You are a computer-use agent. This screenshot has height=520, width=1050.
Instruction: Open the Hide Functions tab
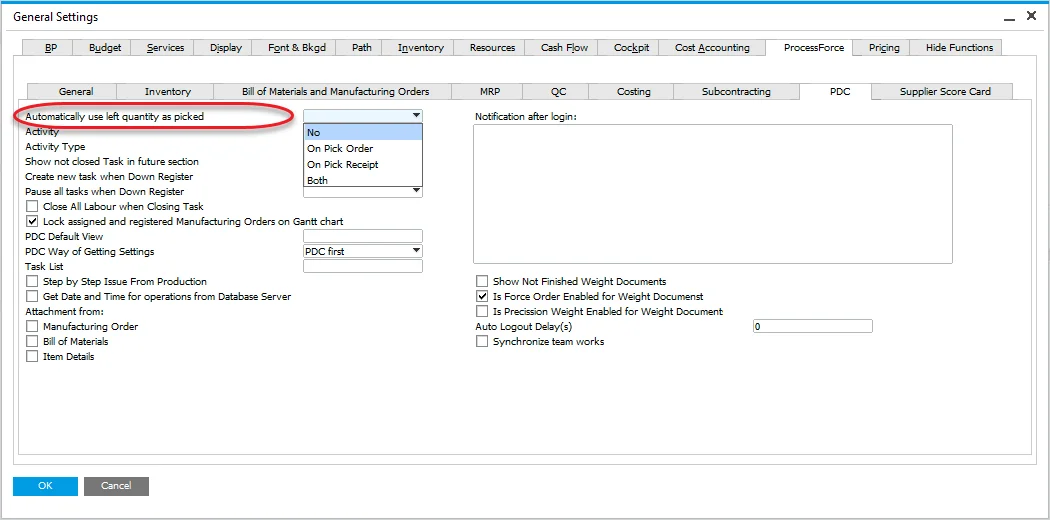point(958,48)
